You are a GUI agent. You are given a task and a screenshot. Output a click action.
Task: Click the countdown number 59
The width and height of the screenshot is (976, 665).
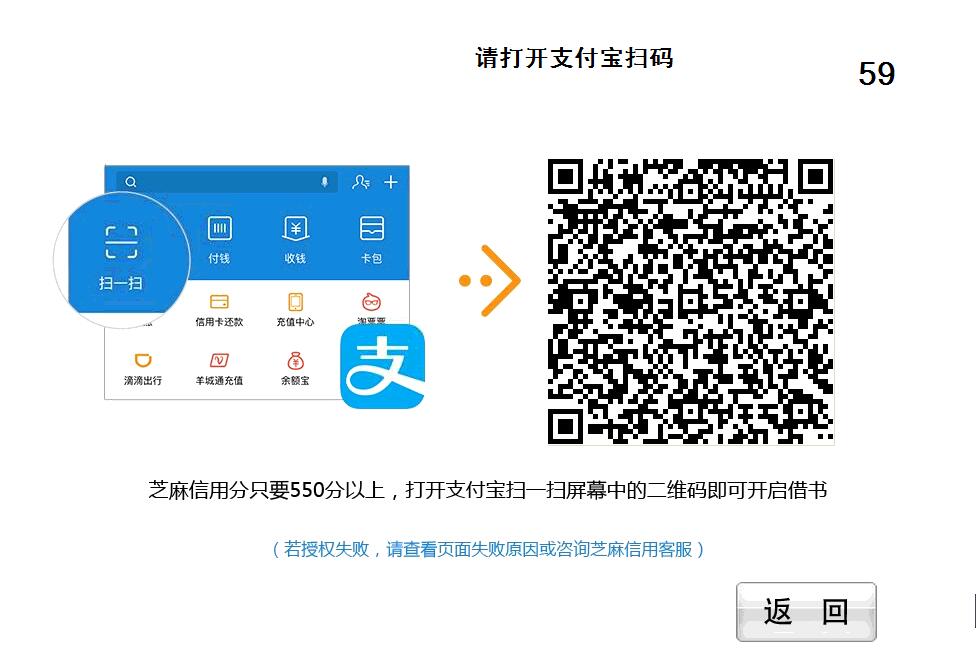(876, 73)
